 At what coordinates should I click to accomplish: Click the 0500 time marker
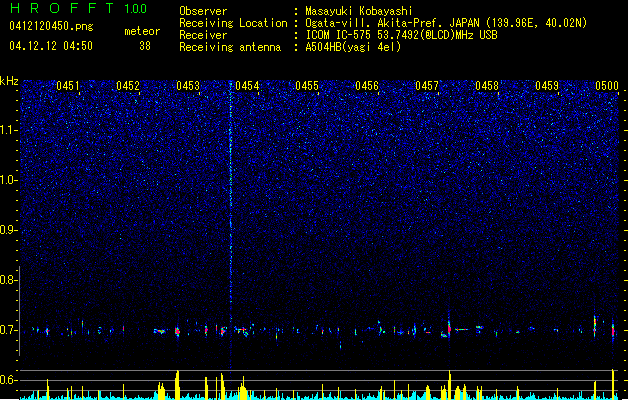click(607, 86)
